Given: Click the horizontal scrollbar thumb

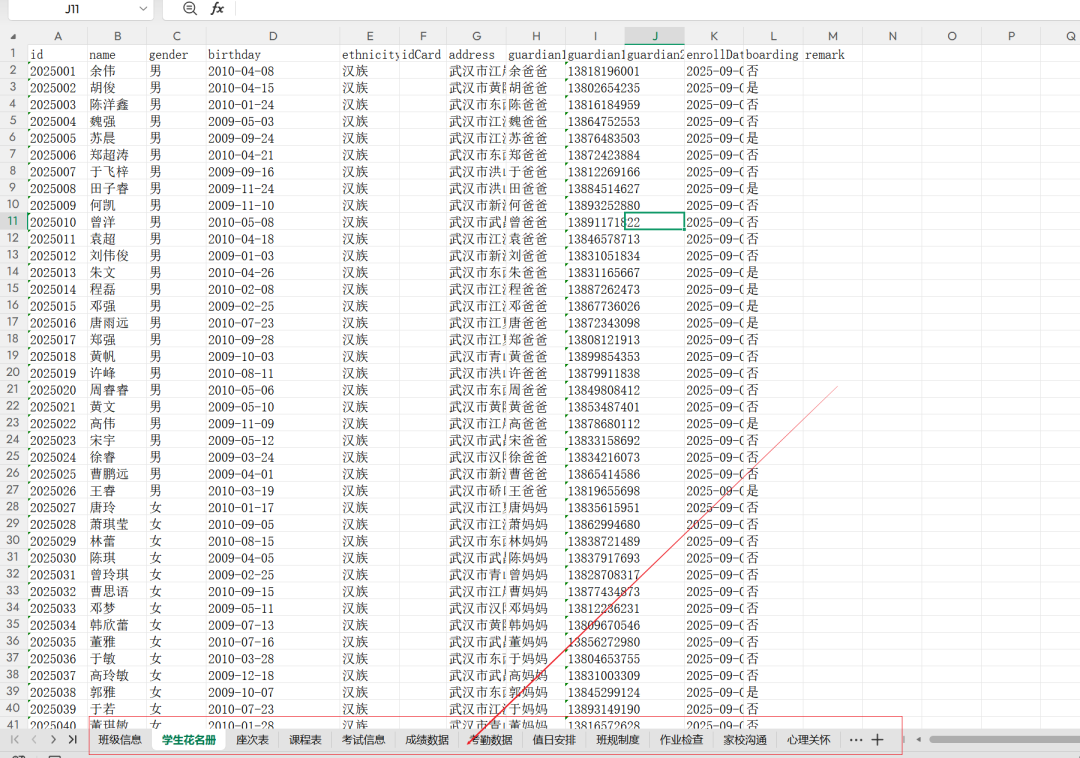Looking at the screenshot, I should point(1004,739).
